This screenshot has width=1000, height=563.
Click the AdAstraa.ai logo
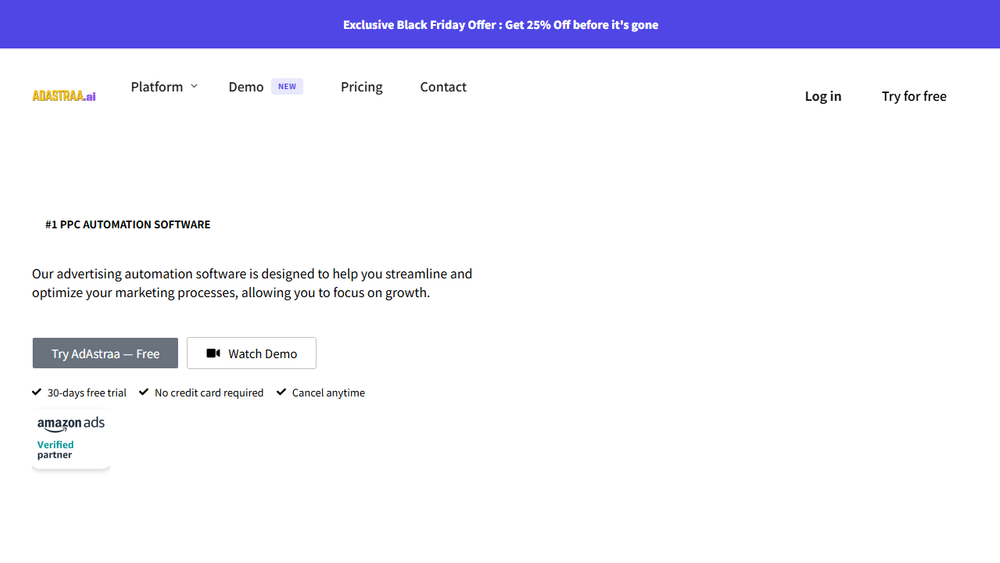click(64, 96)
